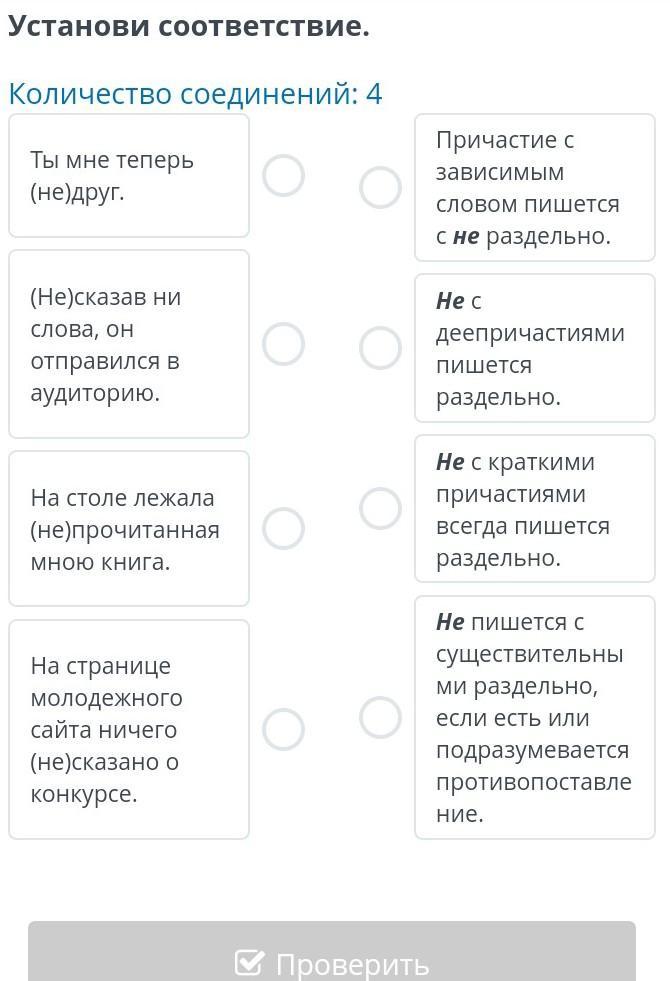The height and width of the screenshot is (981, 670).
Task: Select connector circle next to '(не)прочитанная мною книга'
Action: [284, 528]
